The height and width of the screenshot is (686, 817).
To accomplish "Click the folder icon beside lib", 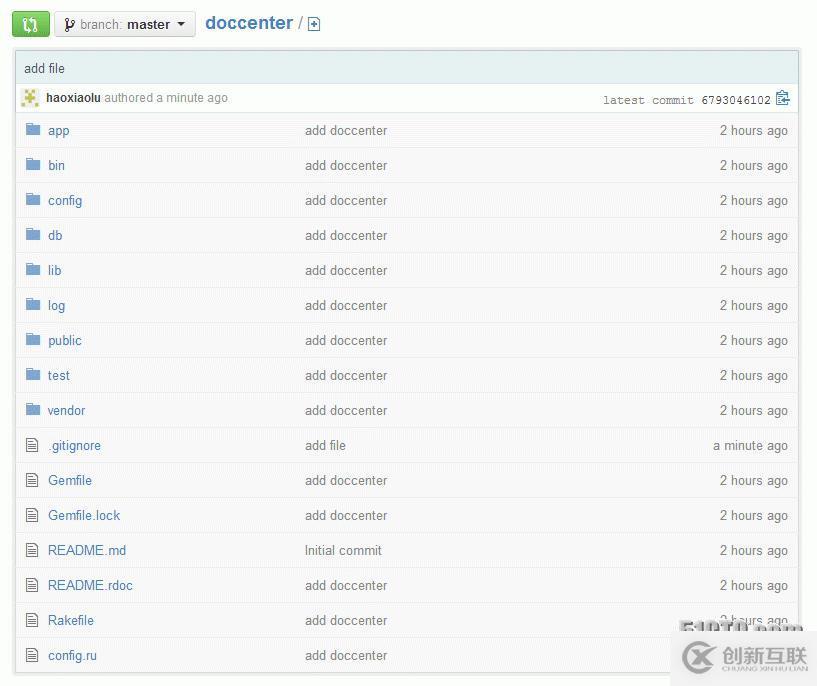I will (x=33, y=269).
